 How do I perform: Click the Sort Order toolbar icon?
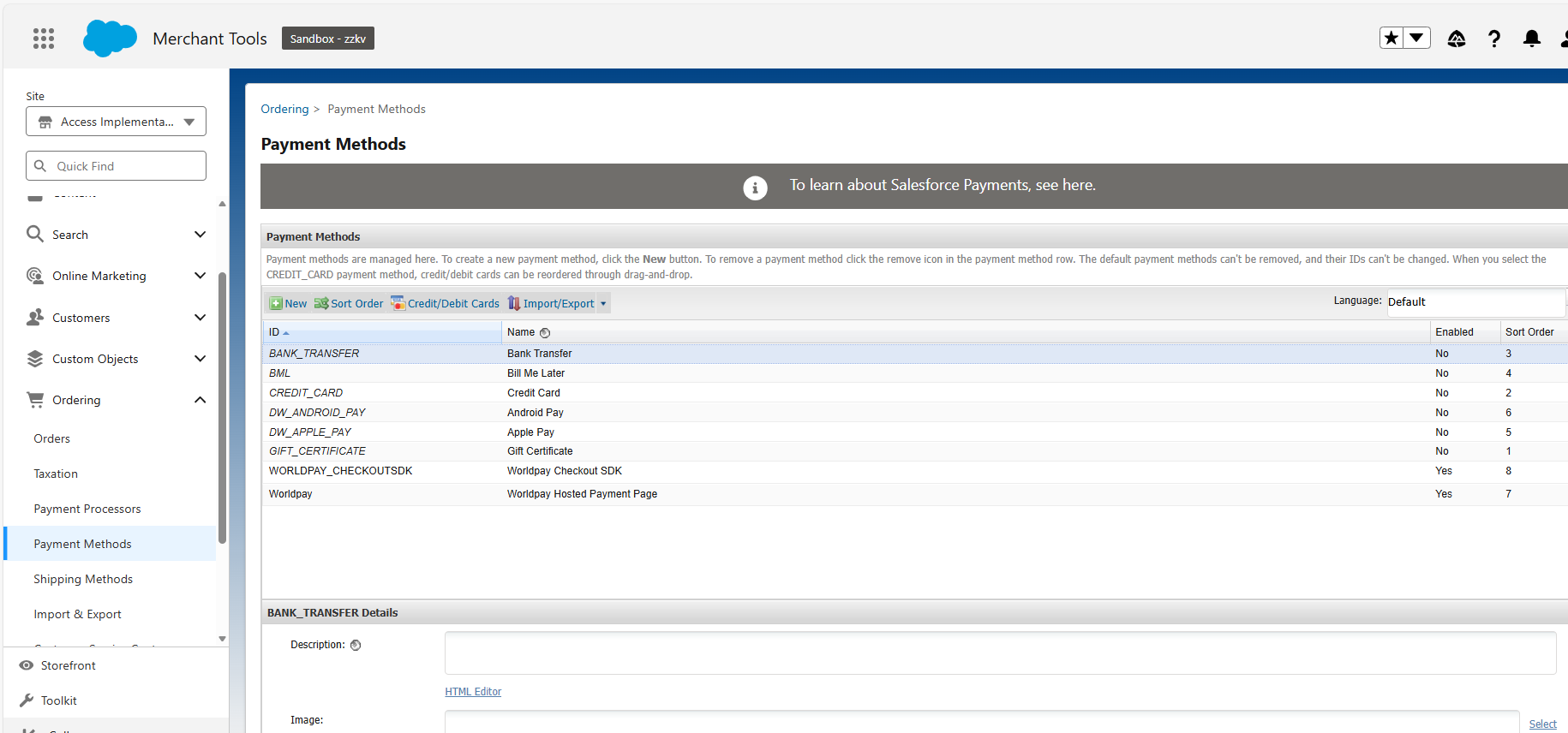tap(321, 303)
